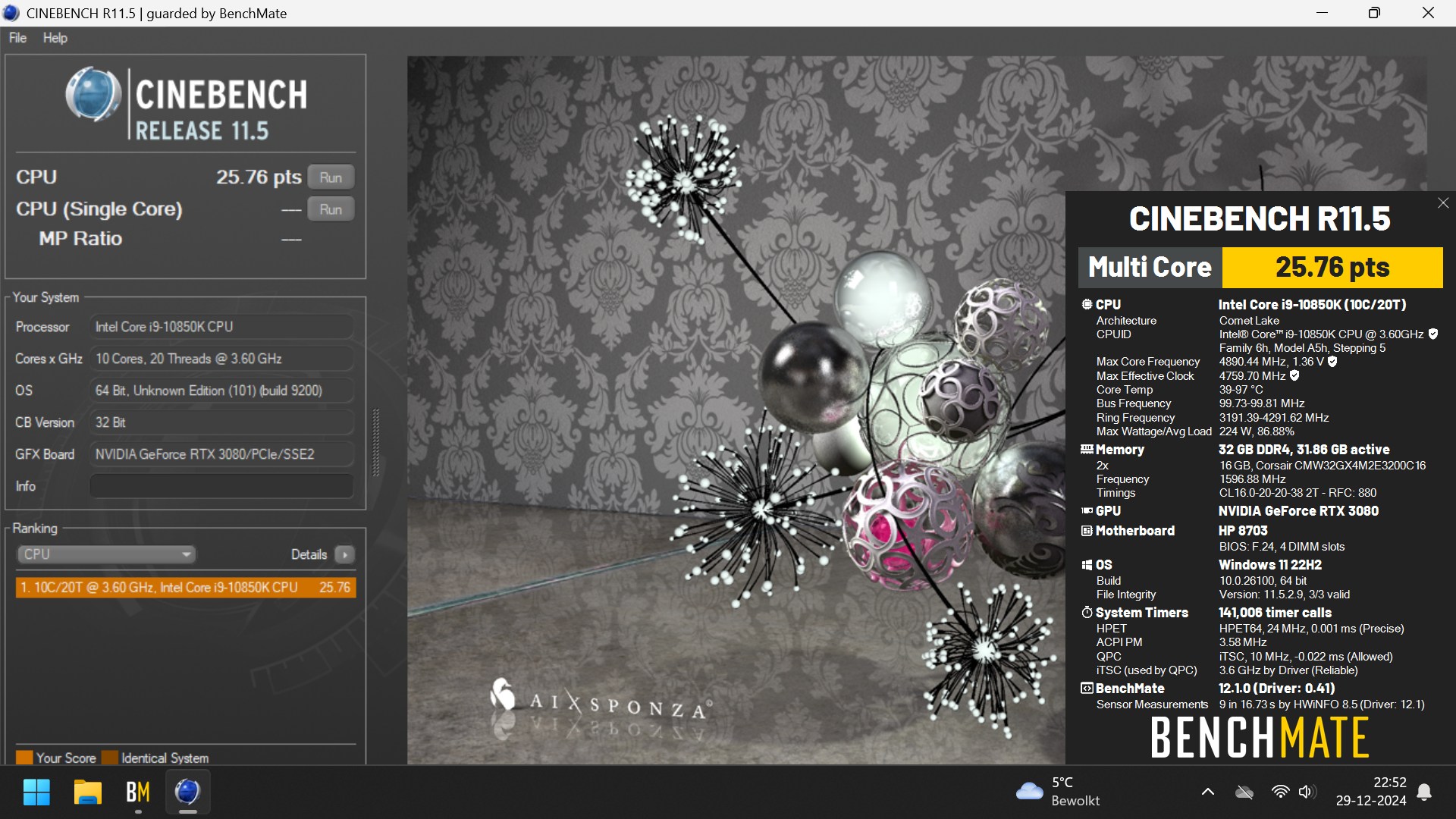Click the BenchMate Memory section icon
The image size is (1456, 819).
tap(1087, 449)
